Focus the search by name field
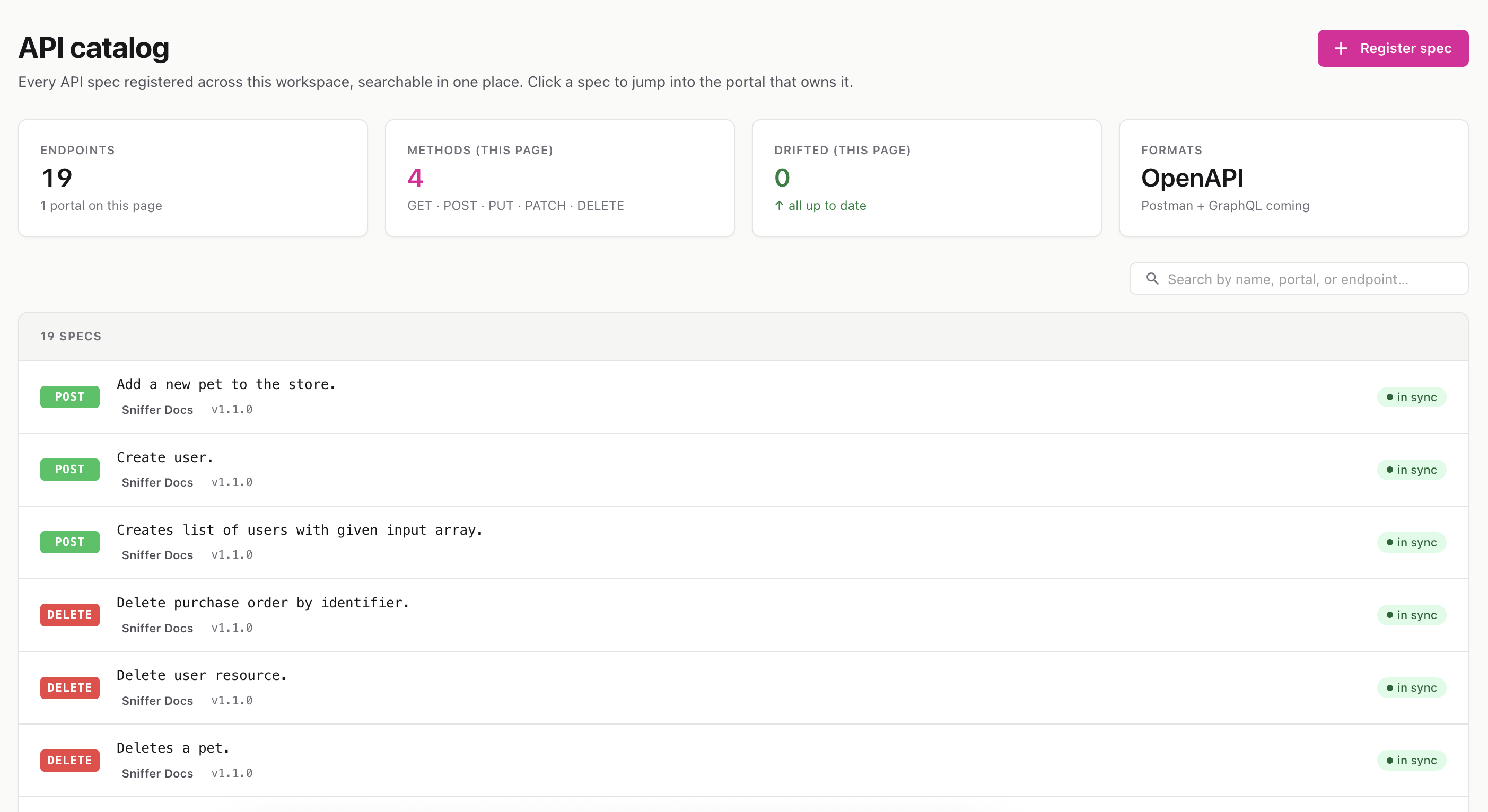The height and width of the screenshot is (812, 1488). pos(1299,279)
